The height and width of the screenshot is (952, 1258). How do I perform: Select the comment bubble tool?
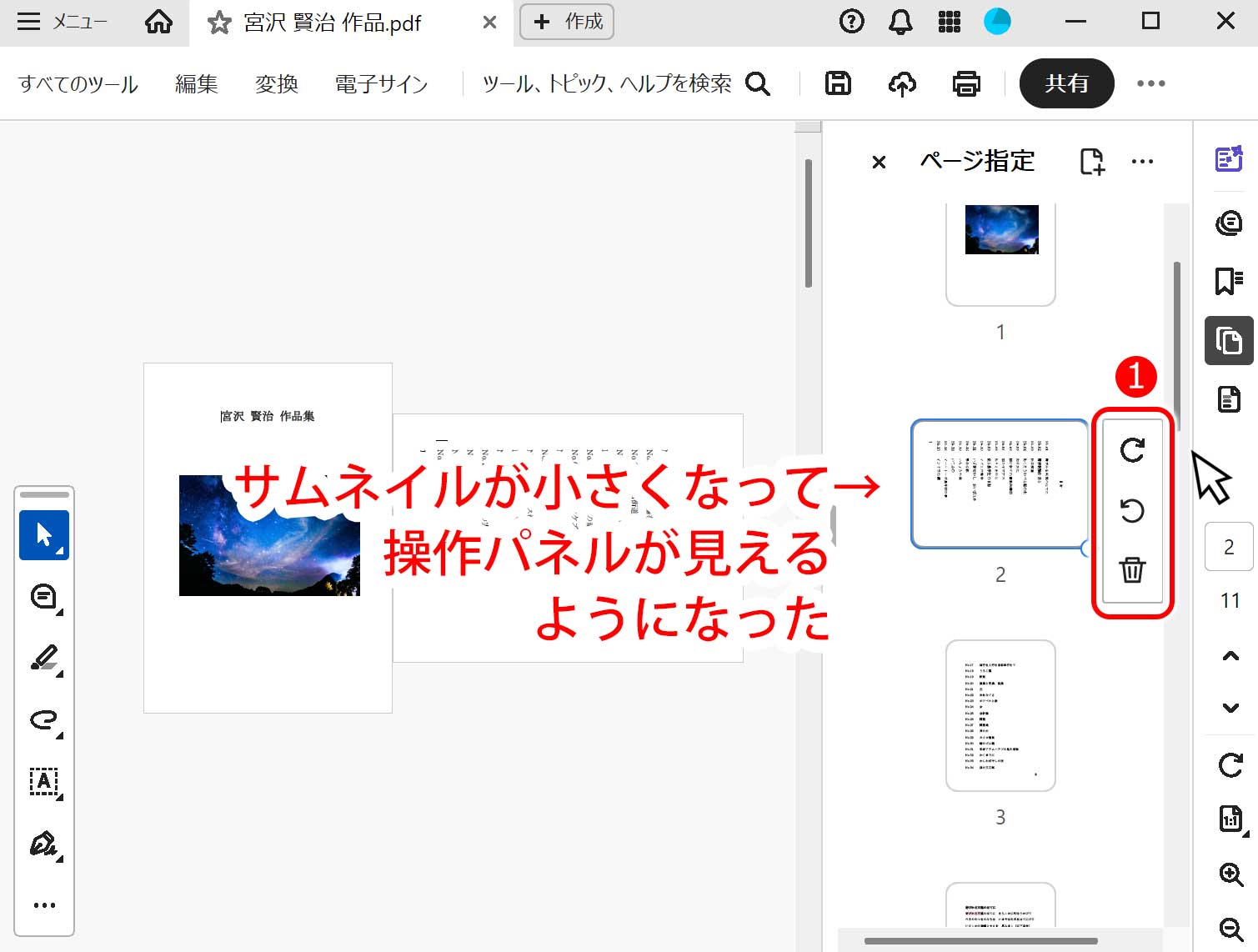(x=44, y=597)
